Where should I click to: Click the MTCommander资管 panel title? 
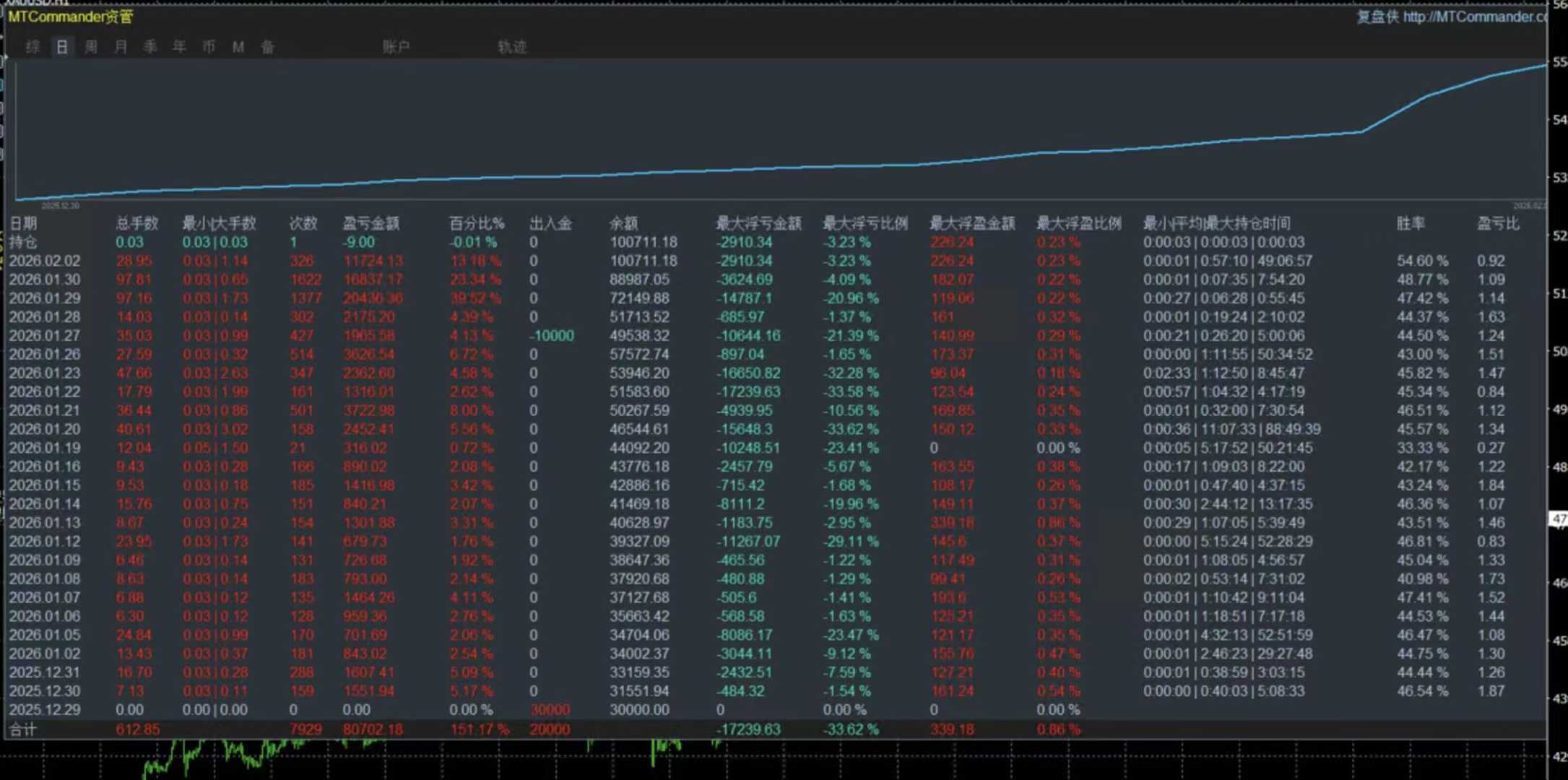70,17
